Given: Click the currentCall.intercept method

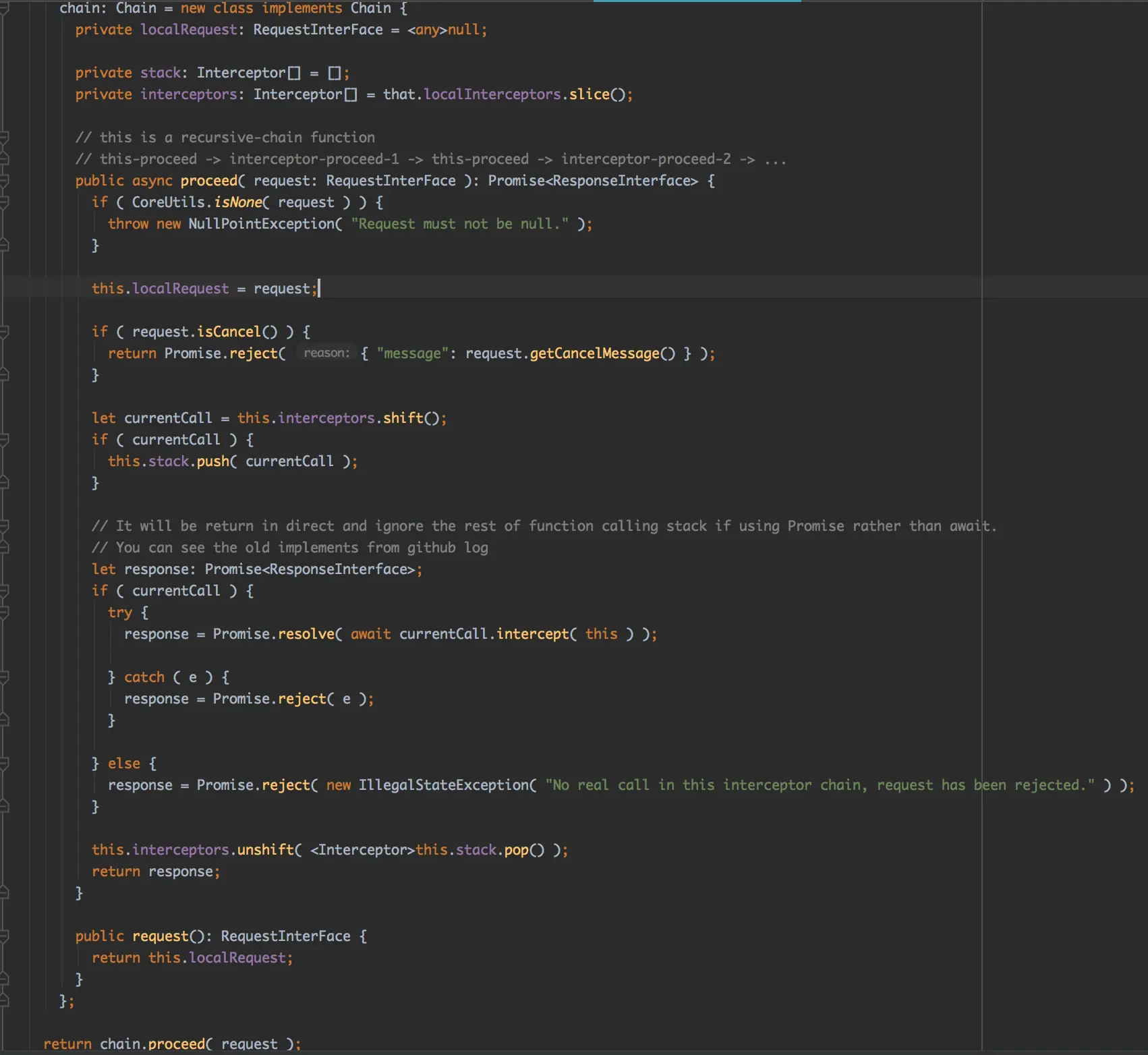Looking at the screenshot, I should pyautogui.click(x=533, y=633).
